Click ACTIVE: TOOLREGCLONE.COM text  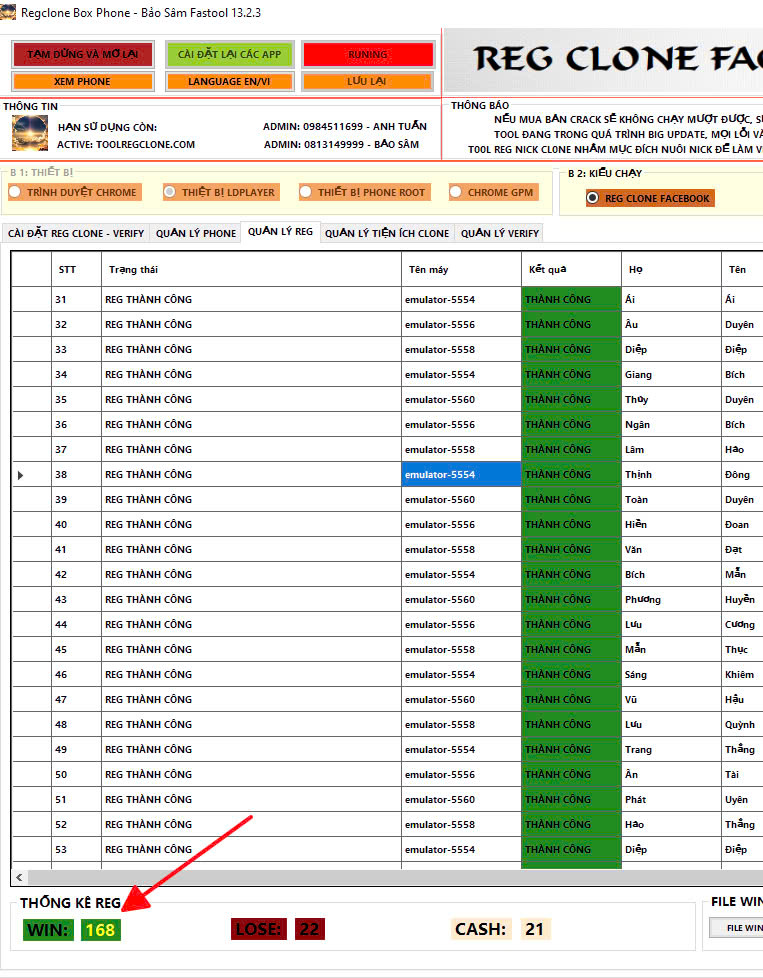126,144
